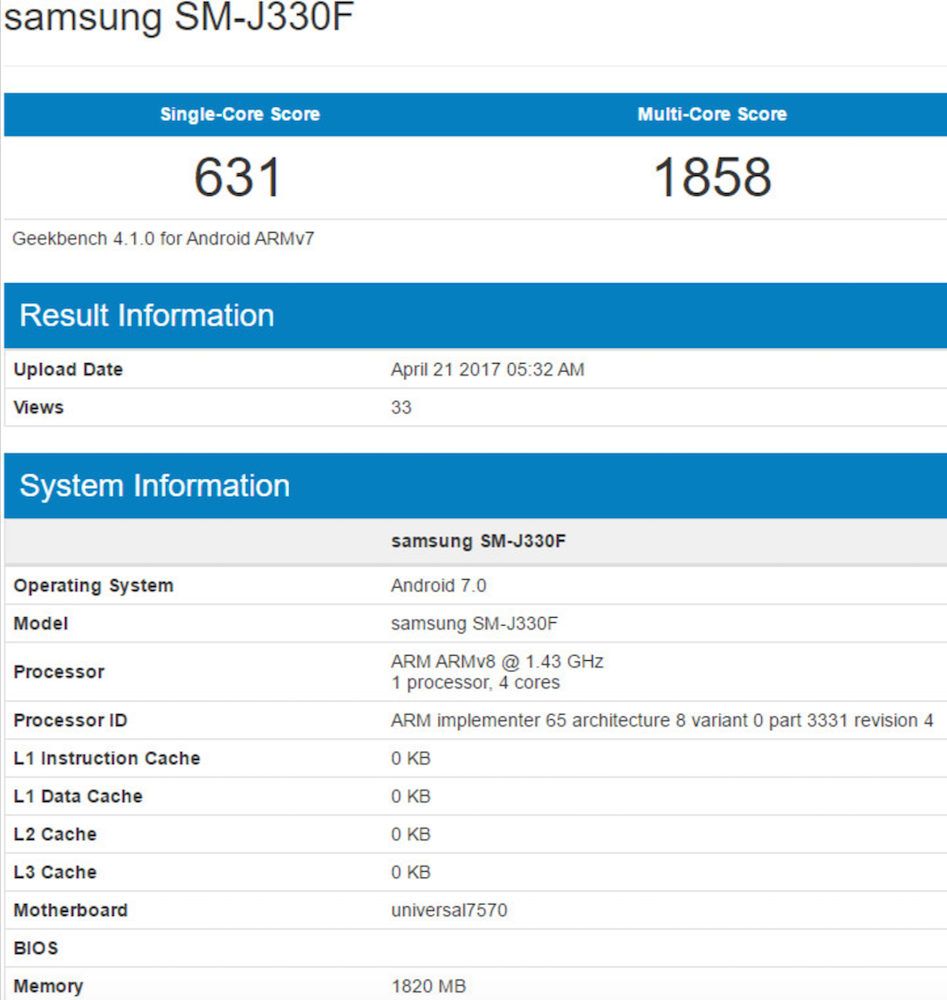Screen dimensions: 947x1000
Task: Click the 1 processor, 4 cores text
Action: [475, 683]
